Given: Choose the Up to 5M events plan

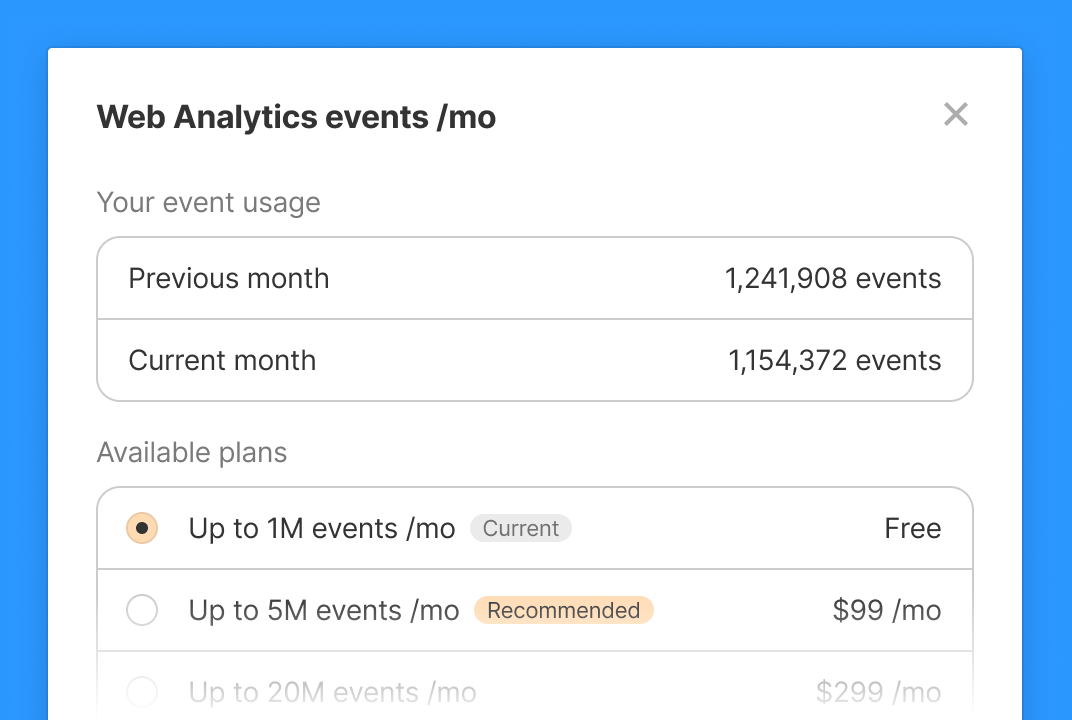Looking at the screenshot, I should point(141,610).
